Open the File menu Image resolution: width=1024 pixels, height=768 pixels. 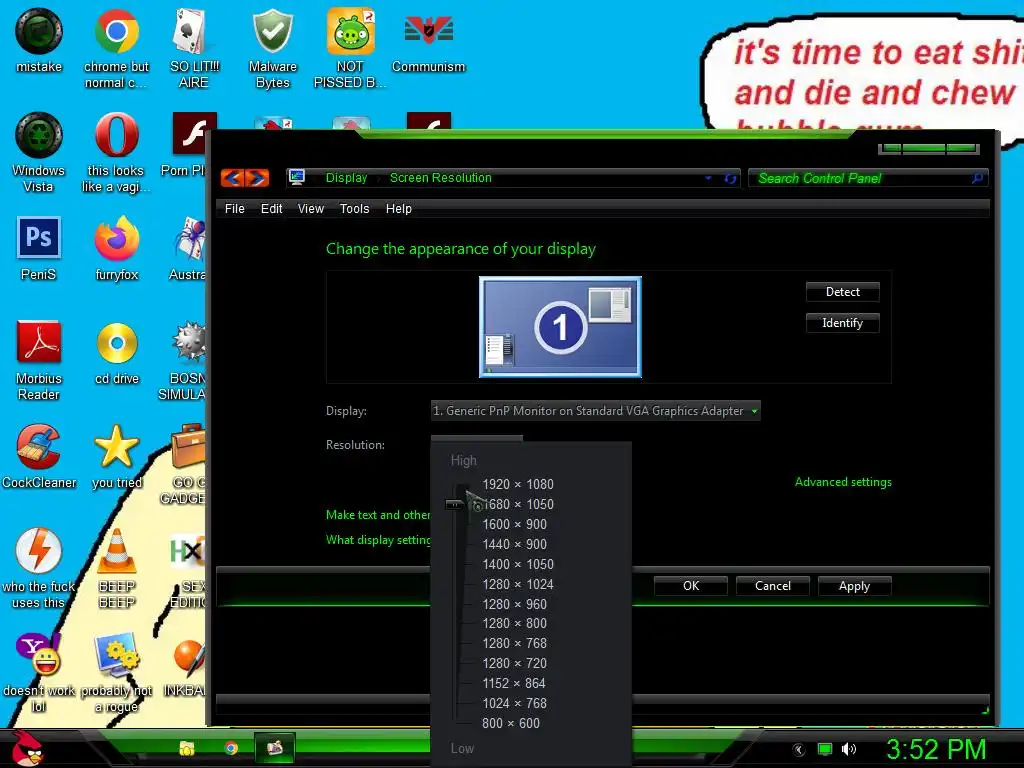coord(234,209)
